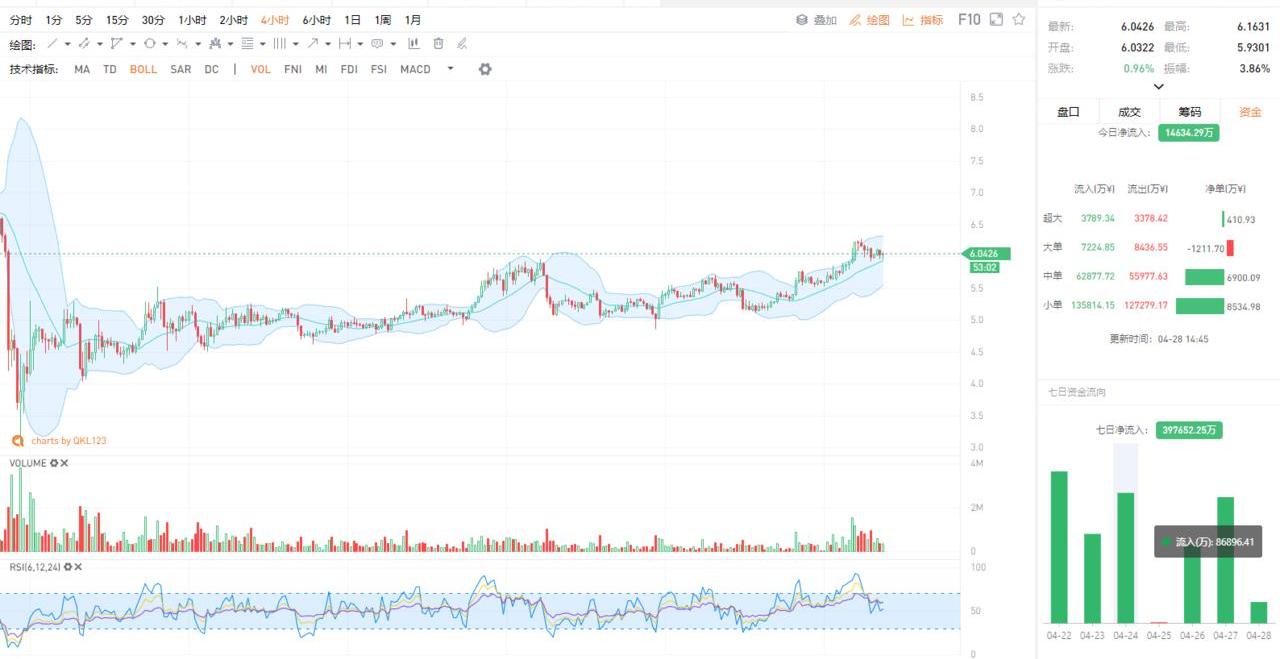Screen dimensions: 1280x659
Task: Click the 指标 indicator button
Action: point(922,20)
